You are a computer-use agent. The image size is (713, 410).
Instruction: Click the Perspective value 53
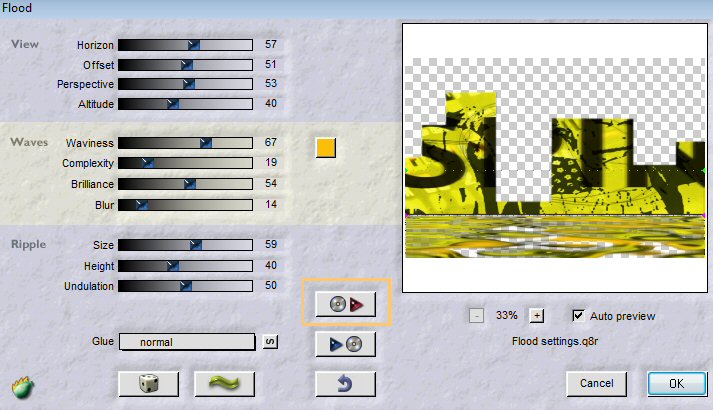pyautogui.click(x=271, y=83)
